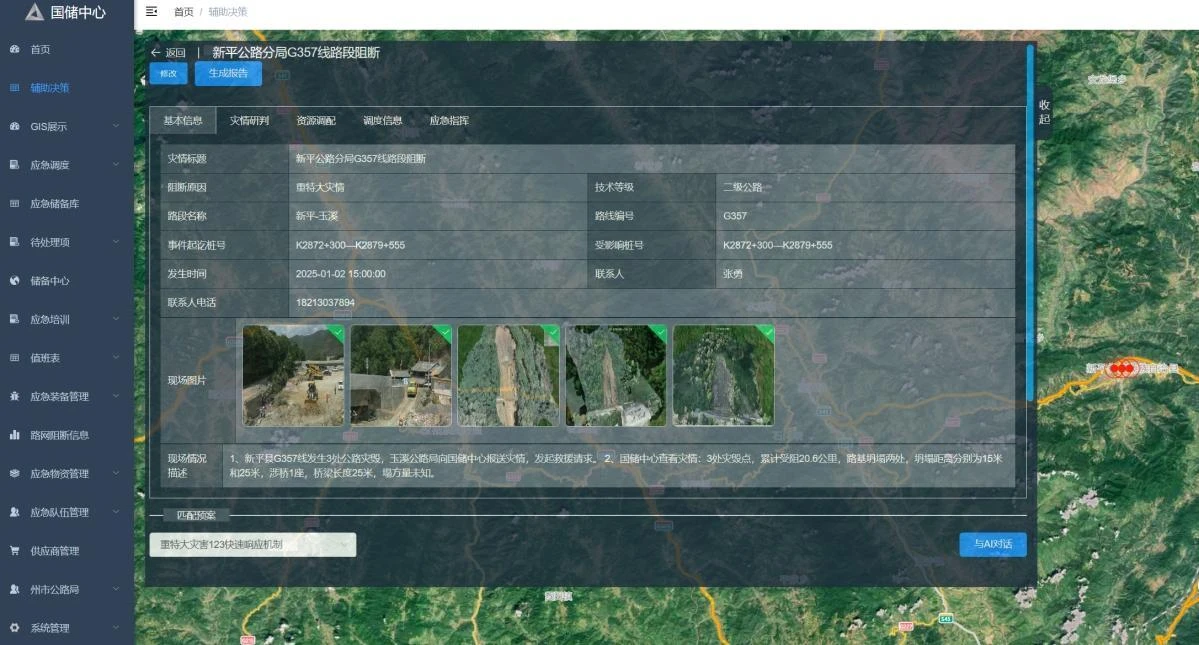
Task: Click the 国储中心 logo icon
Action: 35,12
